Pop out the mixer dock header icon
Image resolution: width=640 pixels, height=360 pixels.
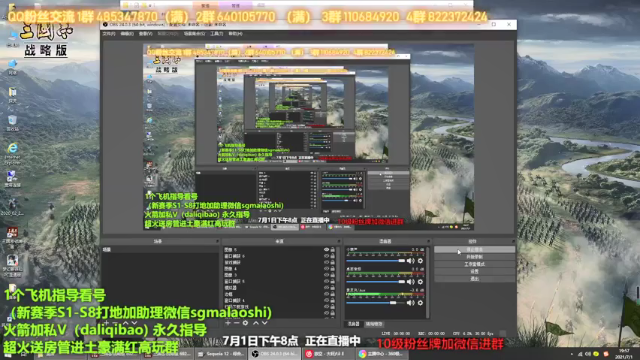428,242
